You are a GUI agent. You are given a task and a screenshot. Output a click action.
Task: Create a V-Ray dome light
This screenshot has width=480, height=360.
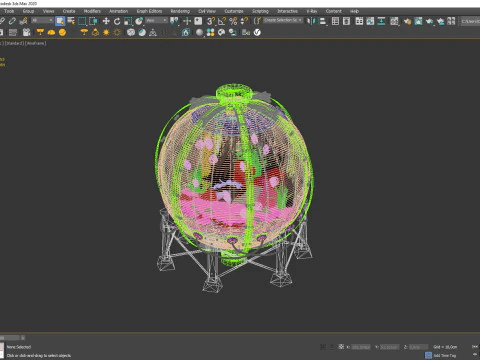point(51,32)
